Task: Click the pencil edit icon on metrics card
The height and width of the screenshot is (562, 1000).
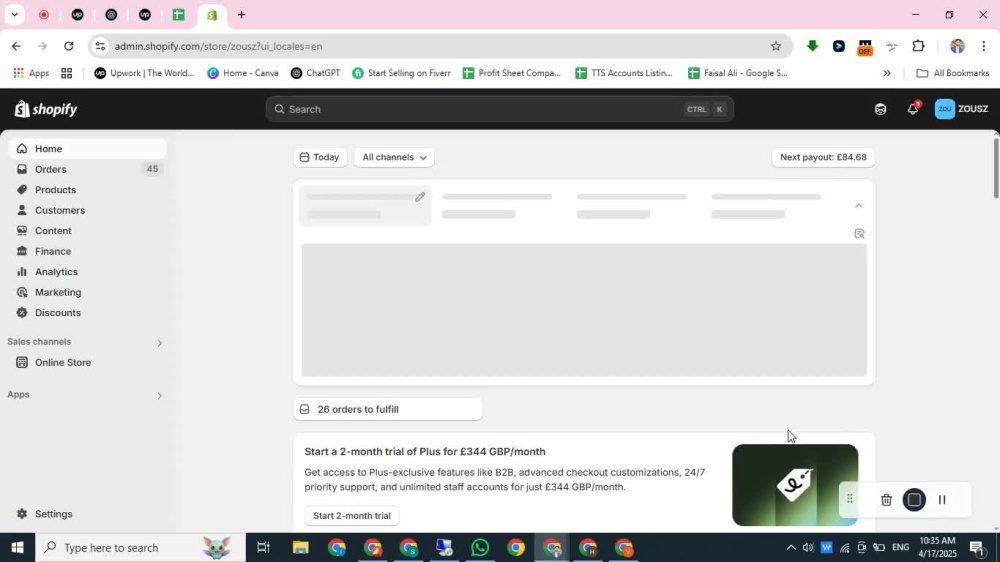Action: coord(420,197)
